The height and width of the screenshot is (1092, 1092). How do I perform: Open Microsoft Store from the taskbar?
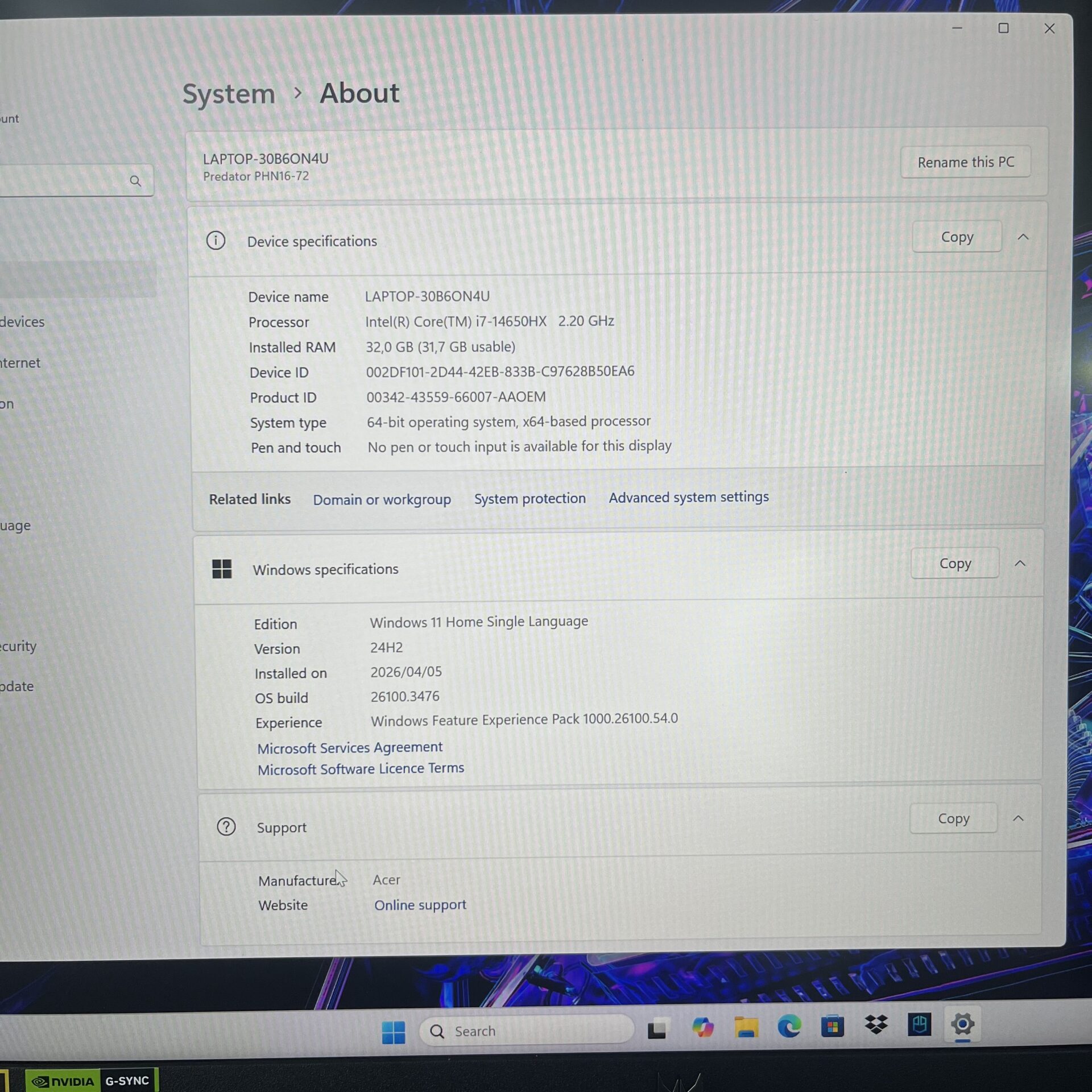pyautogui.click(x=833, y=1026)
